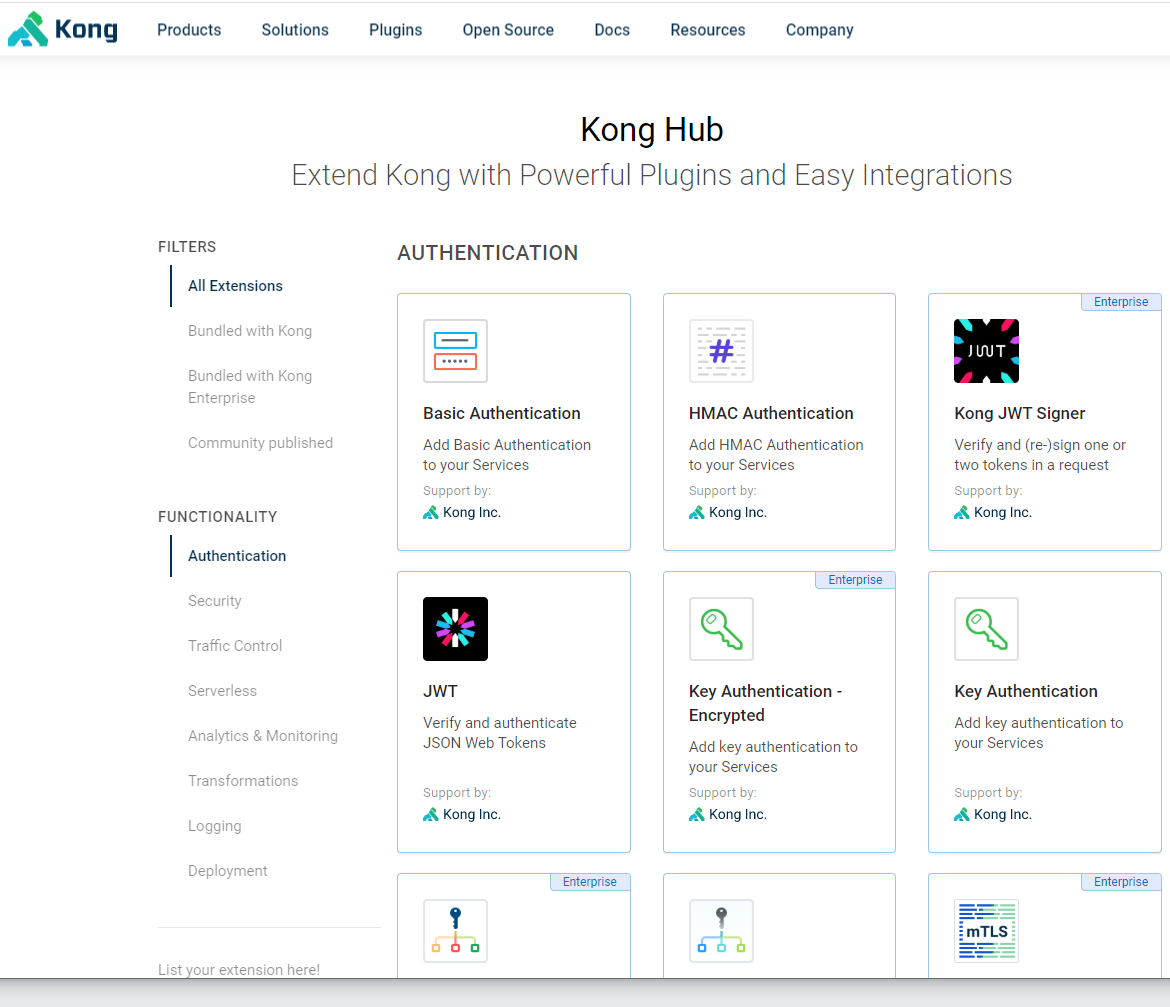The image size is (1170, 1007).
Task: Click Enterprise badge on colored key-hierarchy card
Action: [x=589, y=882]
